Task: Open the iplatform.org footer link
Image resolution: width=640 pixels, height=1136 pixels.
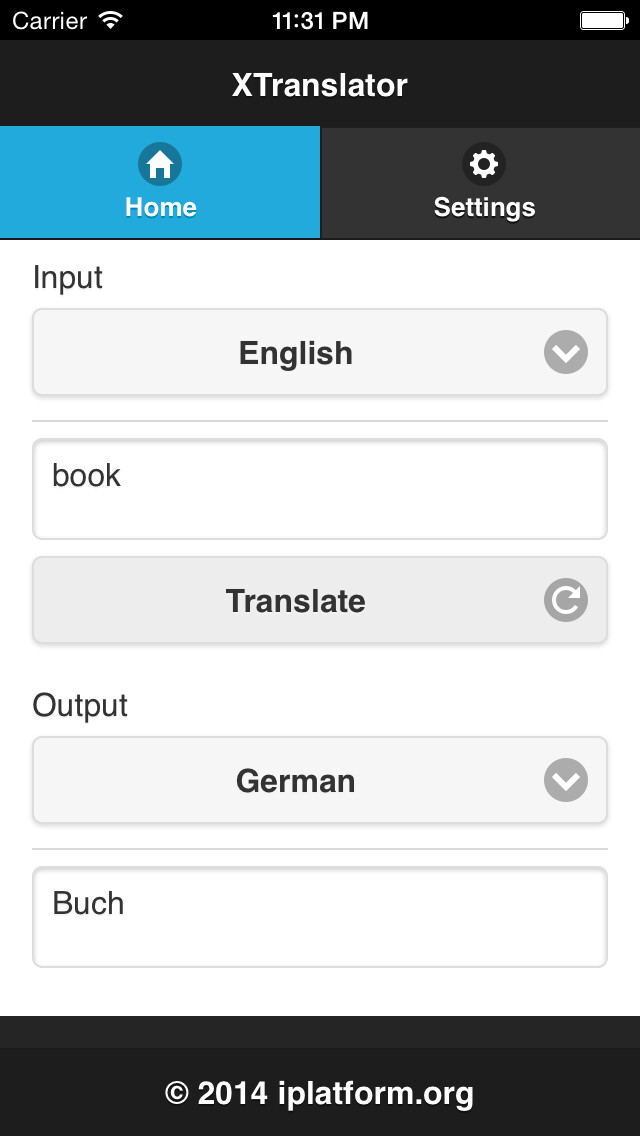Action: [319, 1093]
